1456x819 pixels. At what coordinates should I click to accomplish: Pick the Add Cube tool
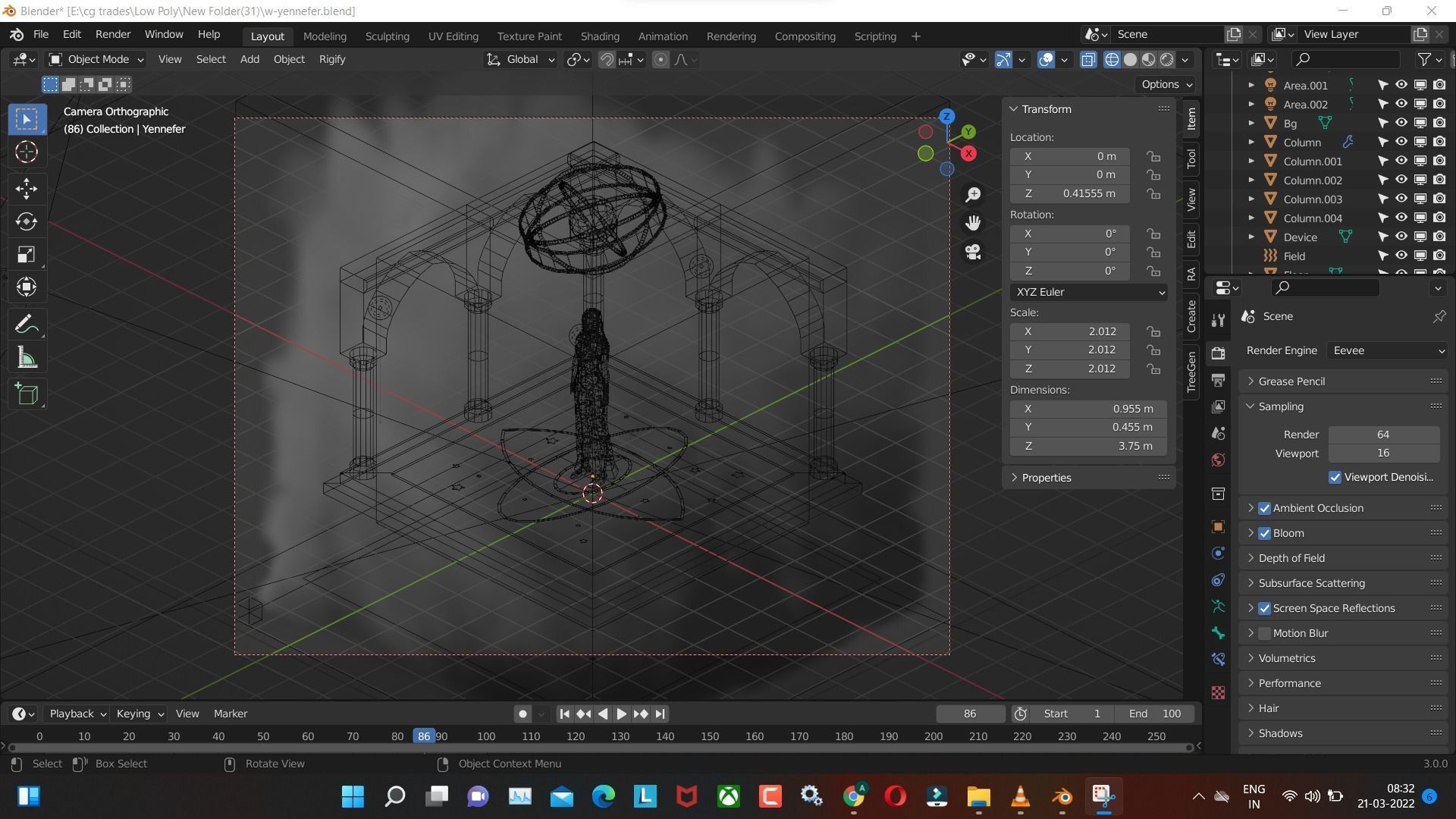point(26,393)
